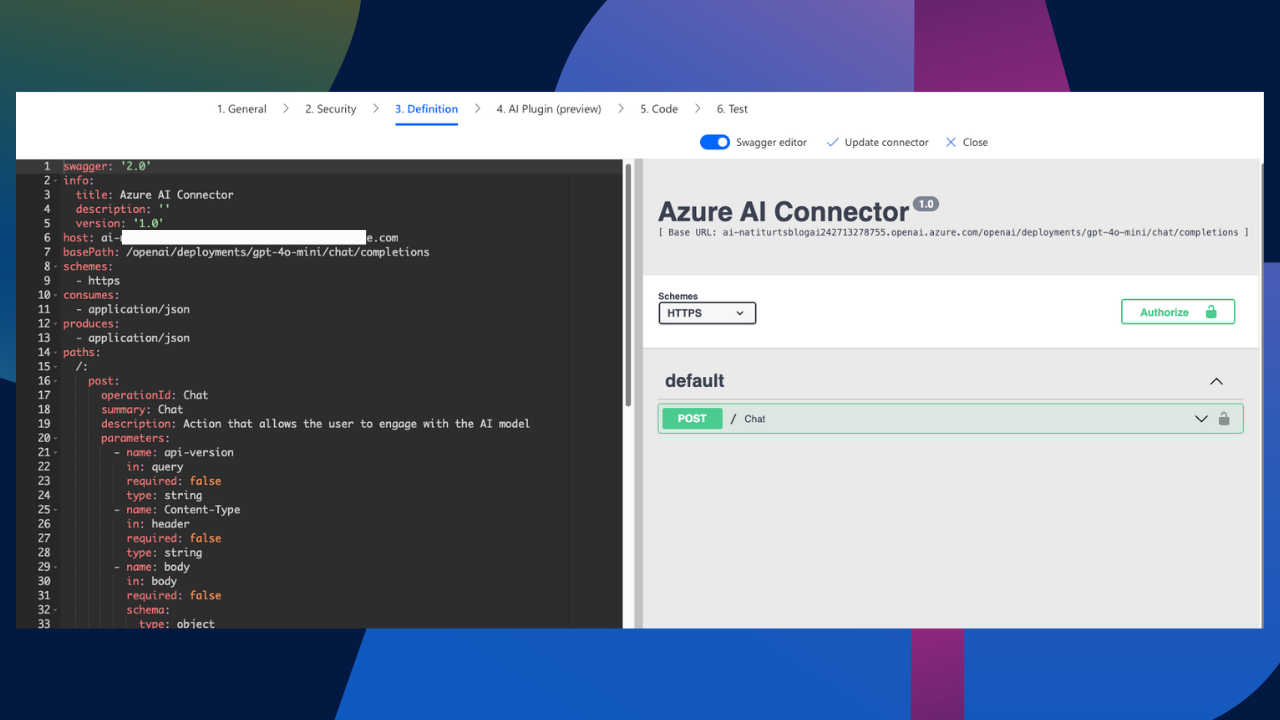Click the 'operationId: Chat' code line
Viewport: 1280px width, 720px height.
tap(154, 395)
